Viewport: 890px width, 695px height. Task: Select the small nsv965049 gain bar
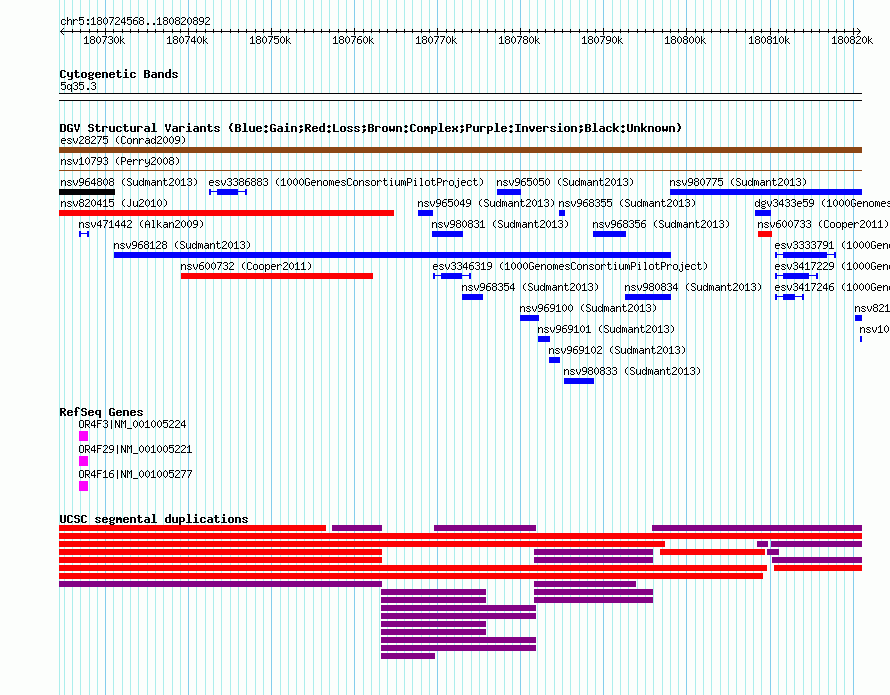pos(425,213)
